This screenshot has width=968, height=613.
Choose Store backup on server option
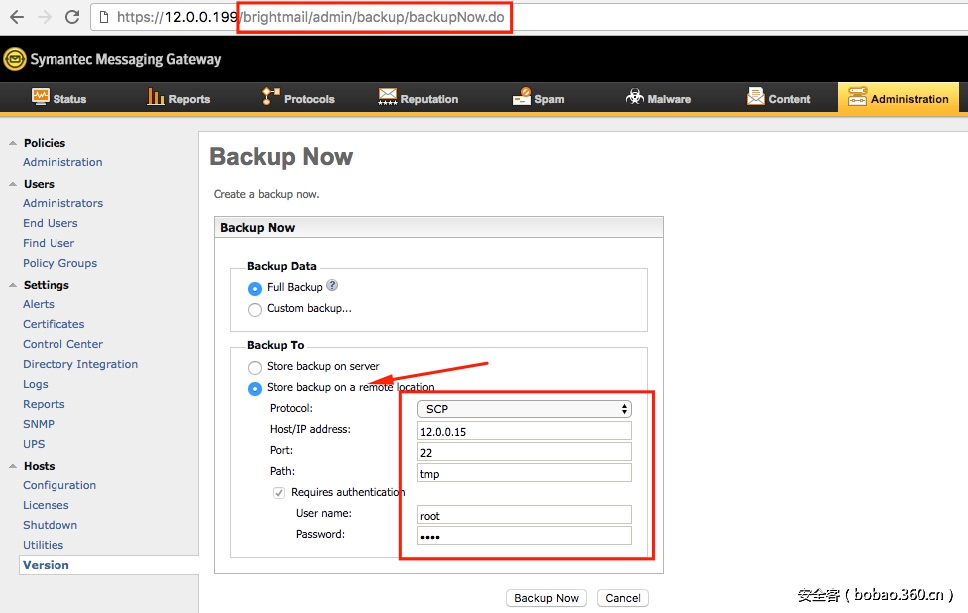coord(255,367)
